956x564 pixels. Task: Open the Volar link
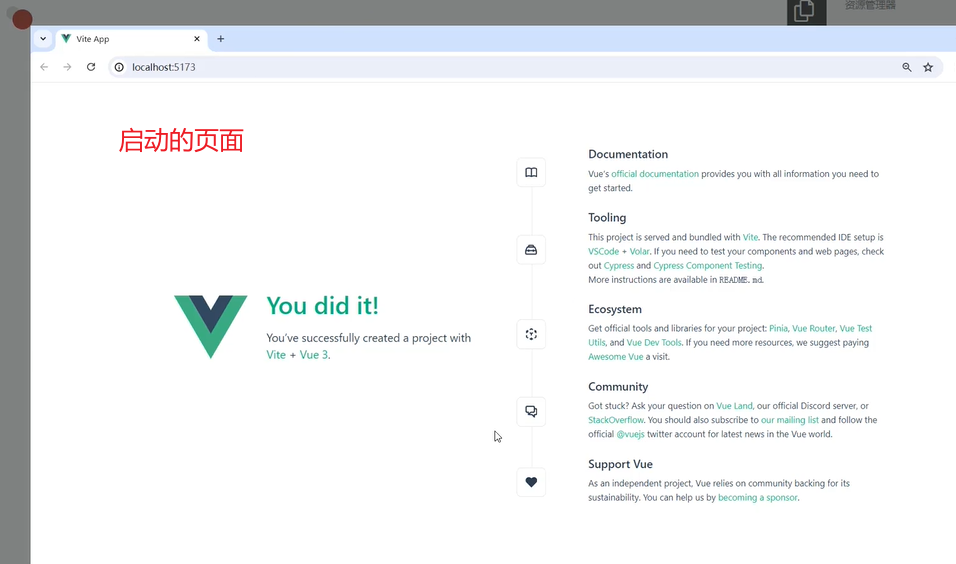pyautogui.click(x=639, y=251)
